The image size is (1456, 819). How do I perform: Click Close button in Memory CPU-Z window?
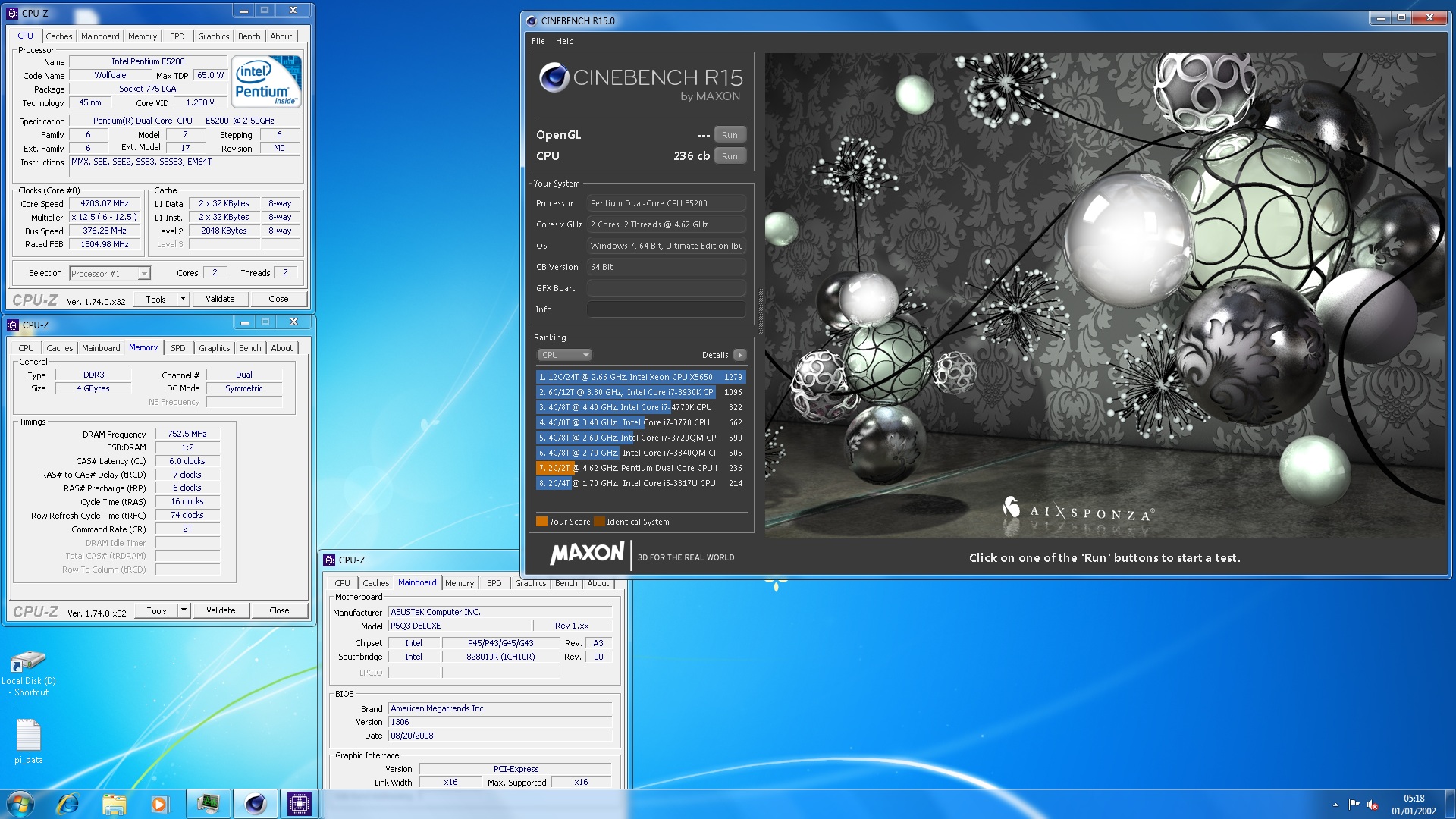click(x=279, y=610)
